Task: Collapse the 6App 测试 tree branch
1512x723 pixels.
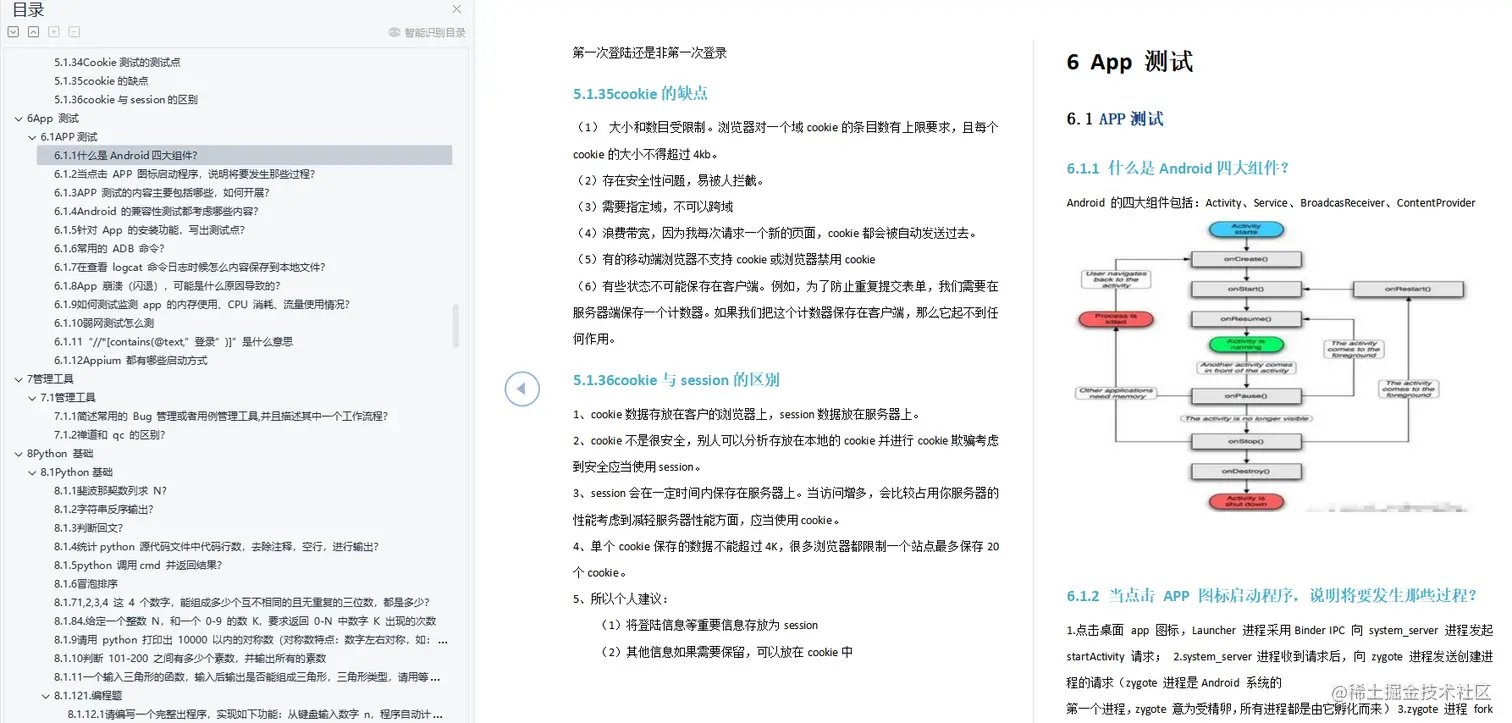Action: point(19,118)
